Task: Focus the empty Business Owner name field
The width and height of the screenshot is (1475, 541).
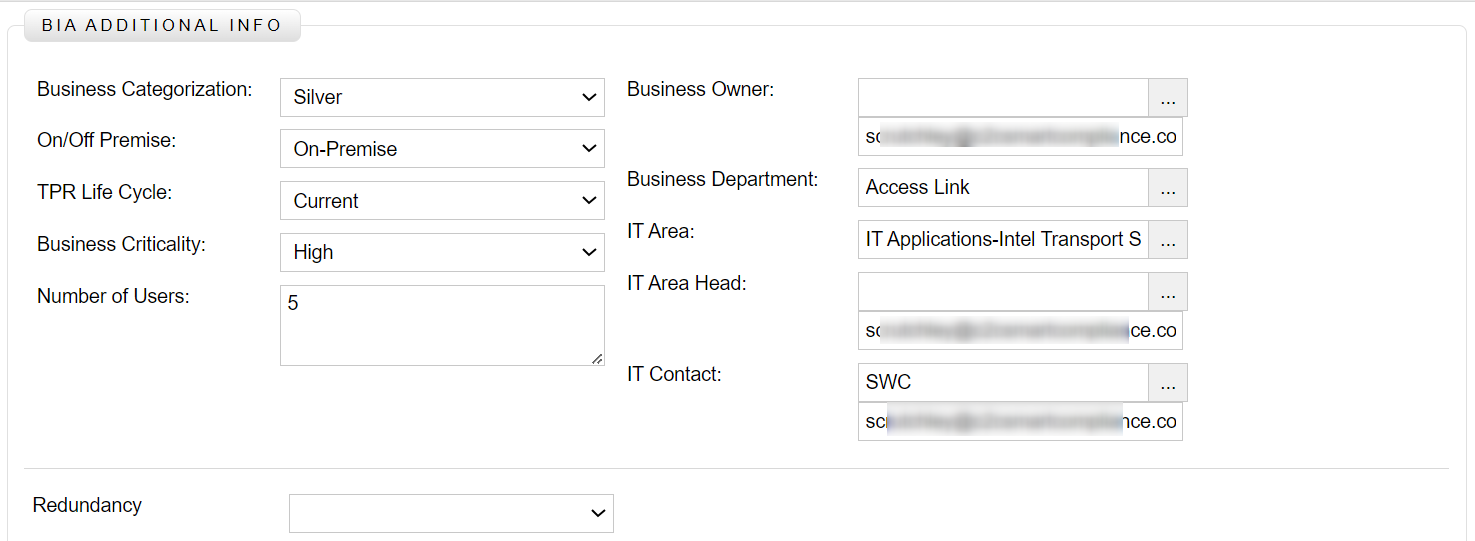Action: (x=1003, y=98)
